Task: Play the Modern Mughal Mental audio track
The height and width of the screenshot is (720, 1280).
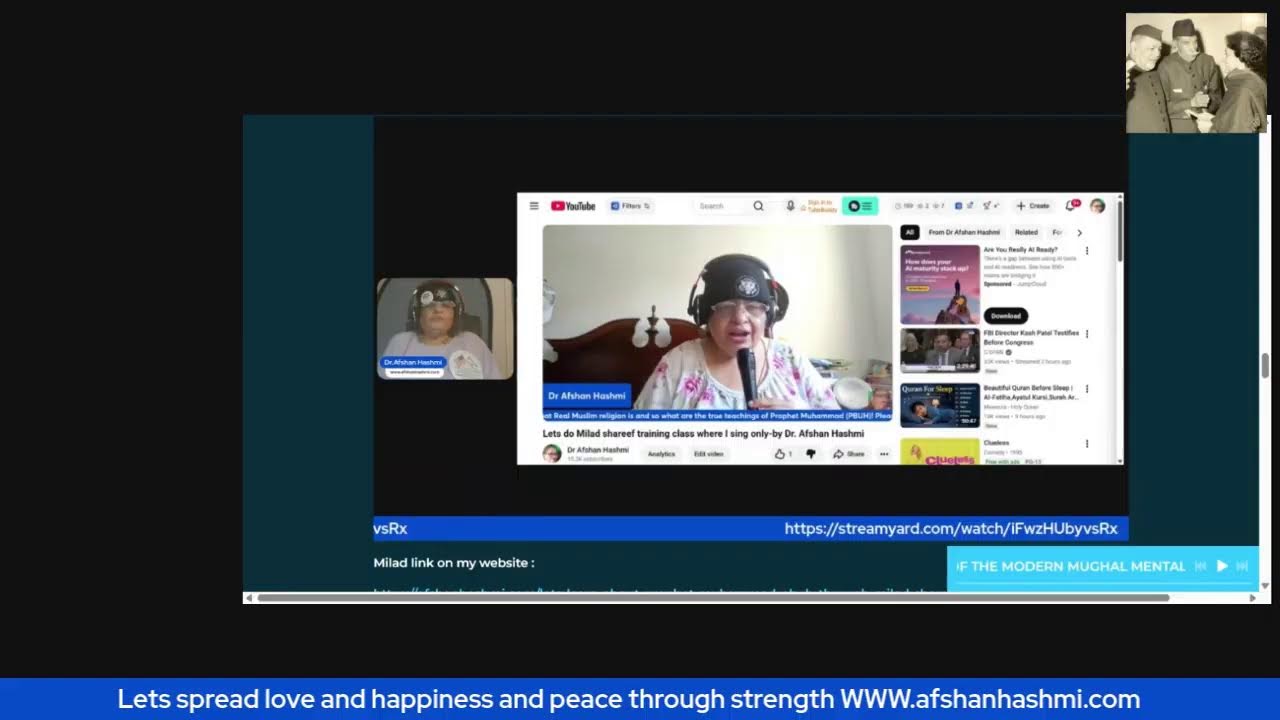Action: click(x=1221, y=566)
